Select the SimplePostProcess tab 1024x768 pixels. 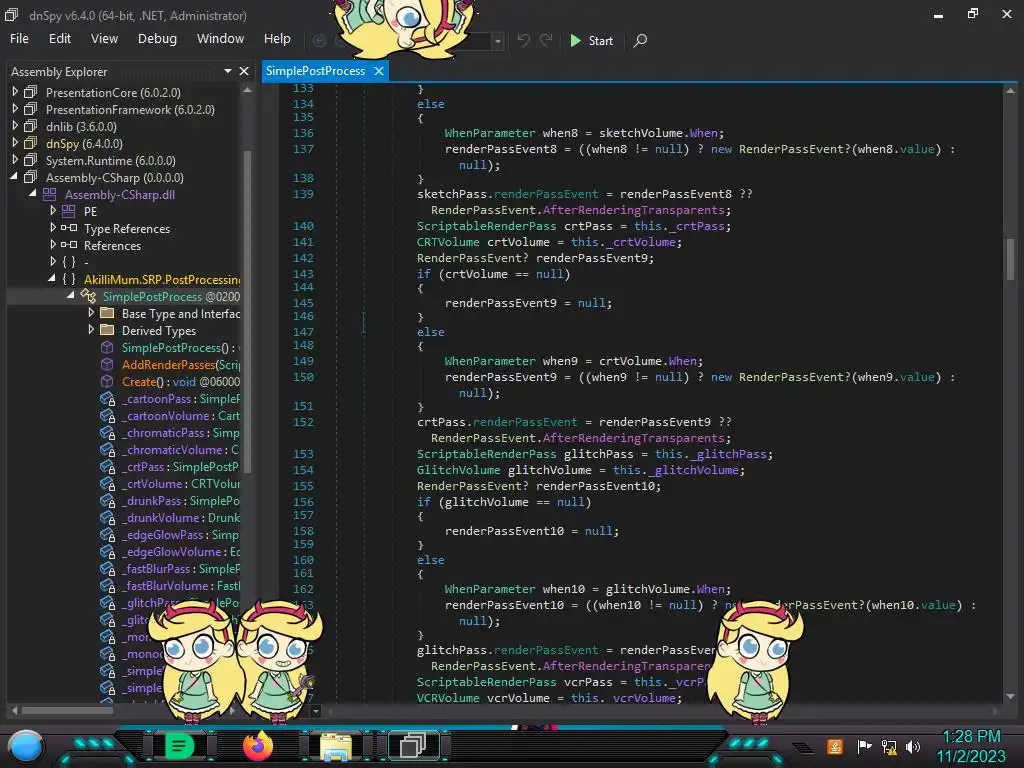tap(315, 71)
